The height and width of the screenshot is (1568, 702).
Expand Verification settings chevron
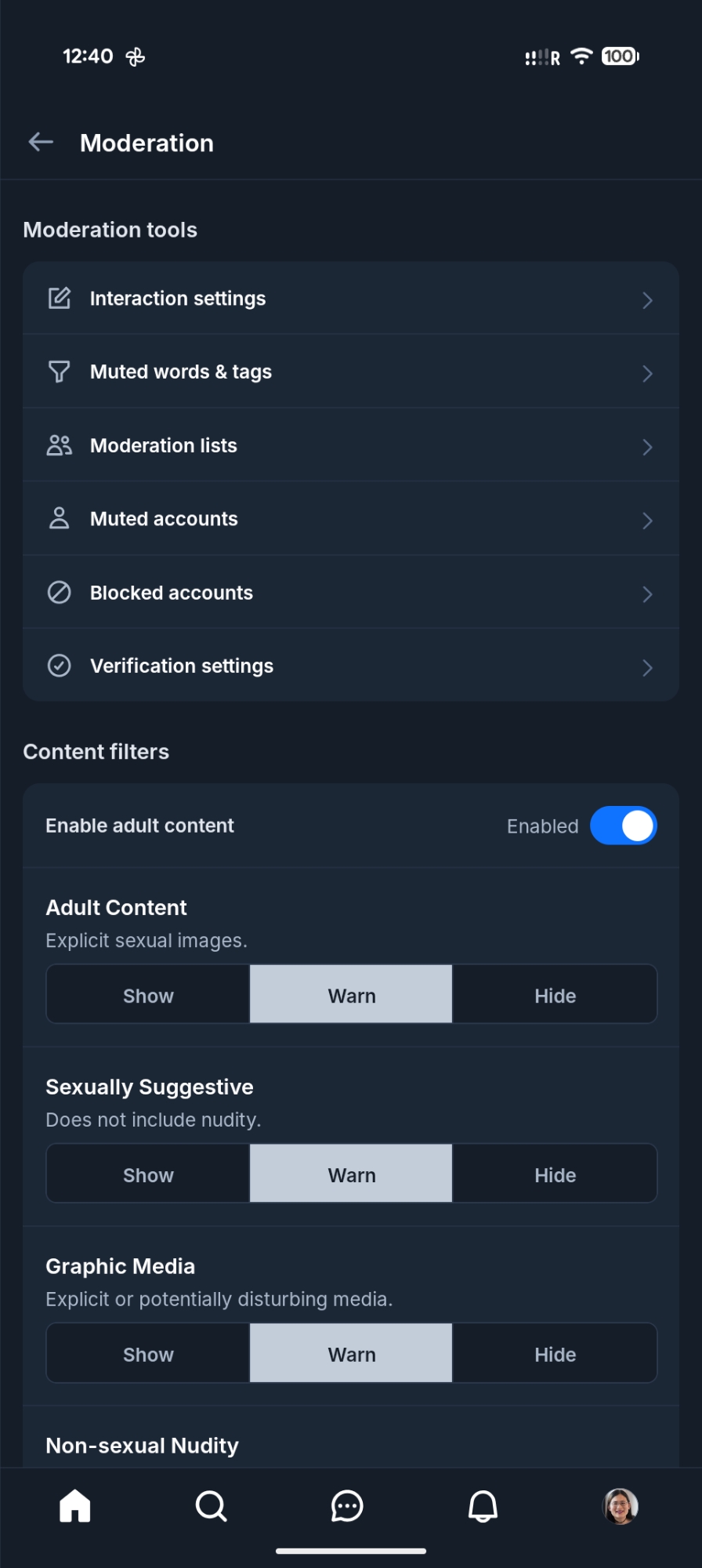pyautogui.click(x=647, y=667)
